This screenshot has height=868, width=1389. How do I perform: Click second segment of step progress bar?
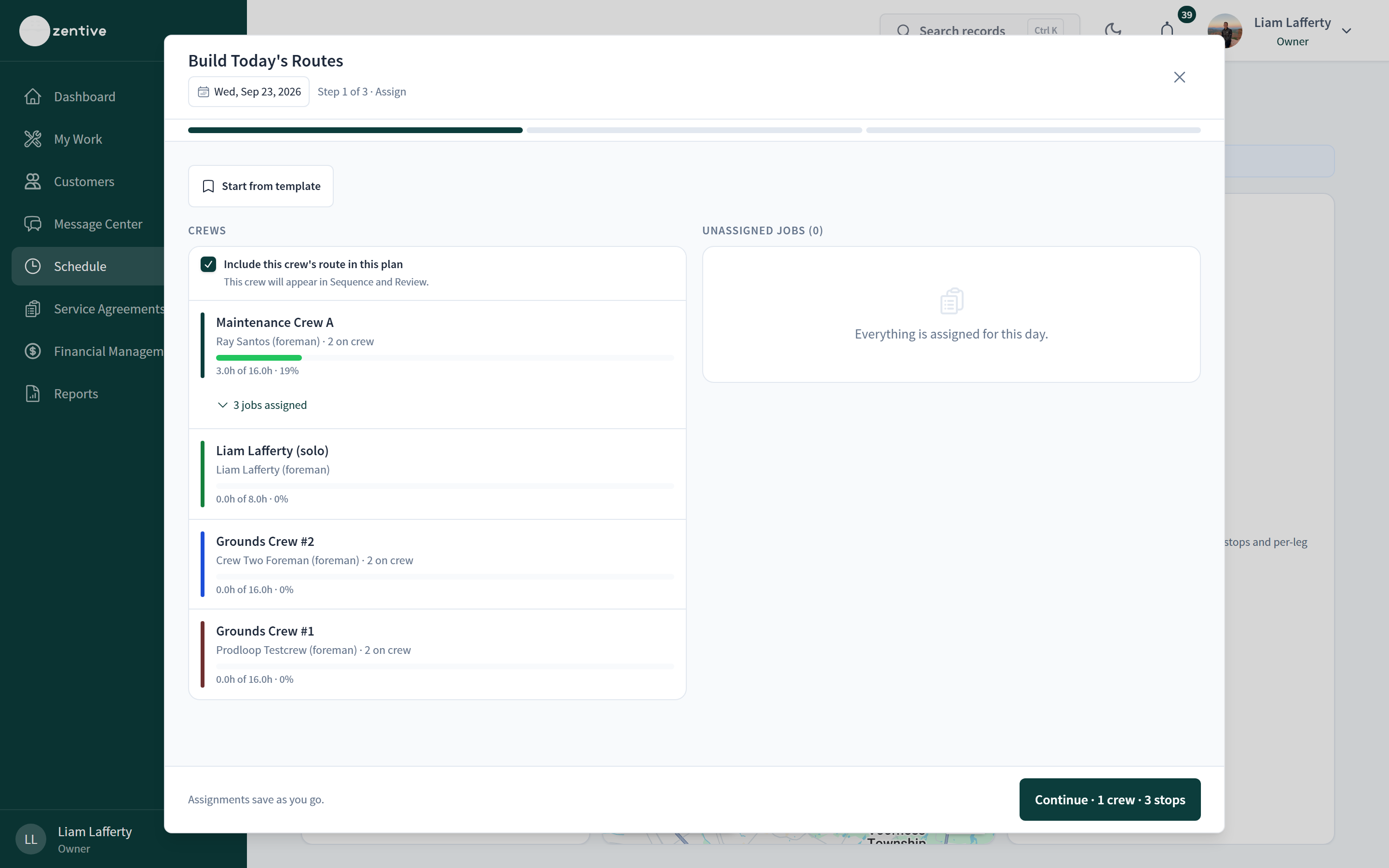pyautogui.click(x=694, y=130)
